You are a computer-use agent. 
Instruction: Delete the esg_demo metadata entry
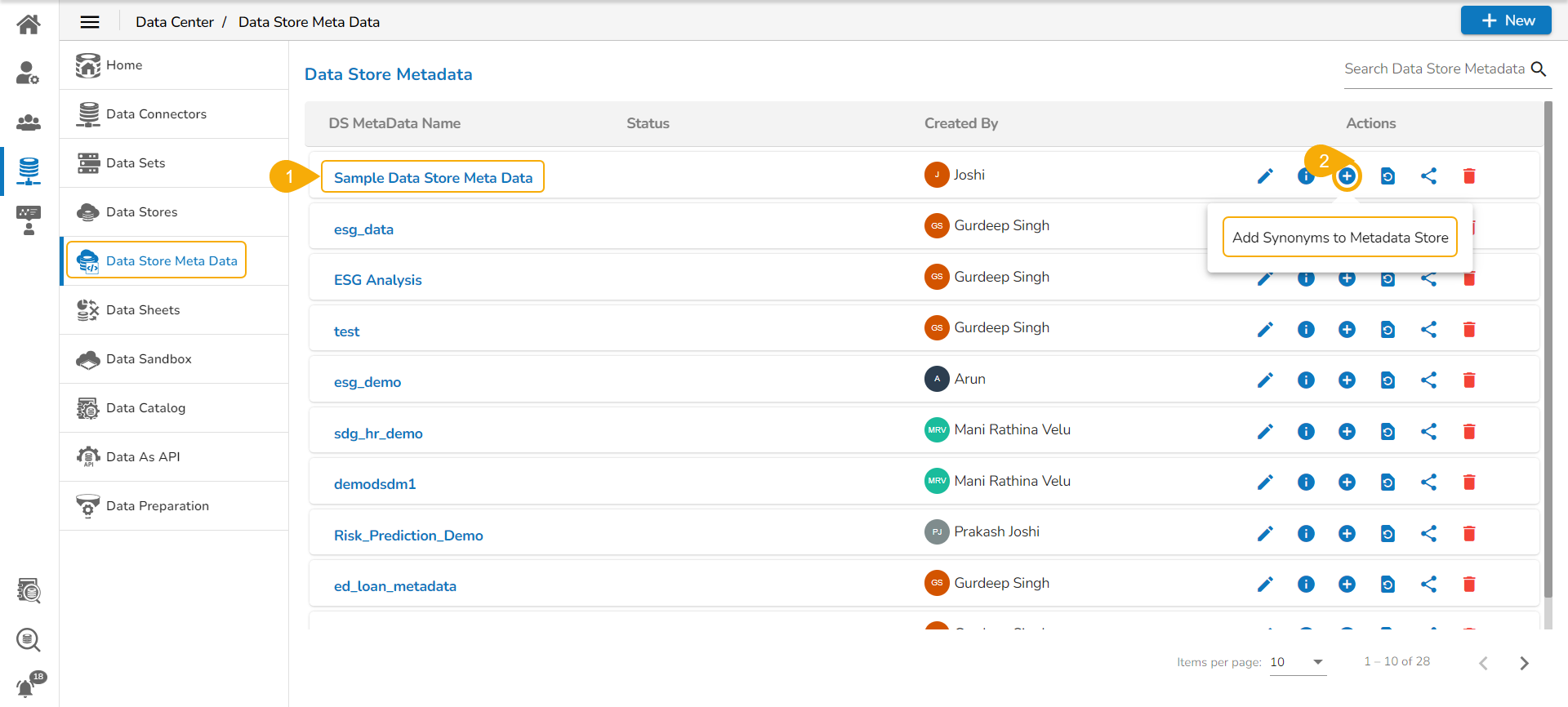(1469, 380)
